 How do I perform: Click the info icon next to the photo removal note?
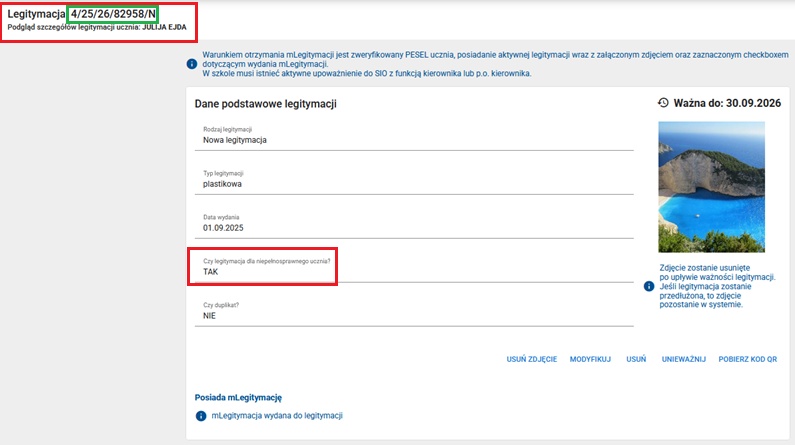[x=649, y=286]
